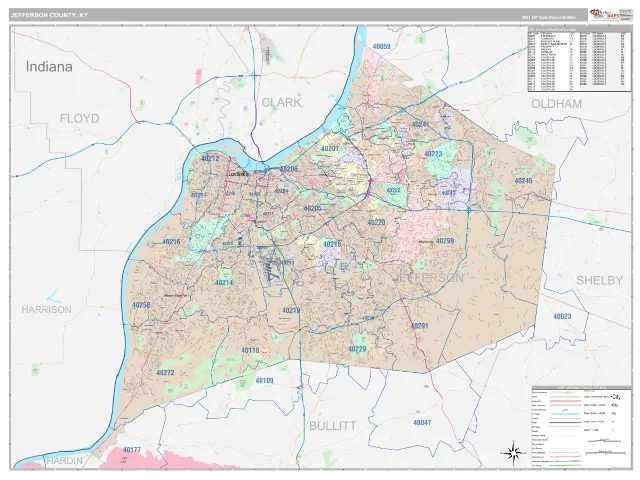Select ZIP code 40218 label
Image resolution: width=640 pixels, height=480 pixels.
tap(332, 244)
